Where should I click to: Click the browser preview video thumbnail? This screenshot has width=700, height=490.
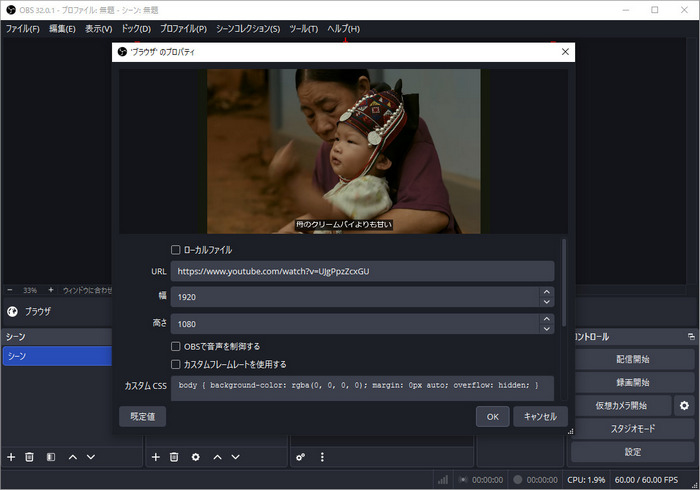[344, 151]
